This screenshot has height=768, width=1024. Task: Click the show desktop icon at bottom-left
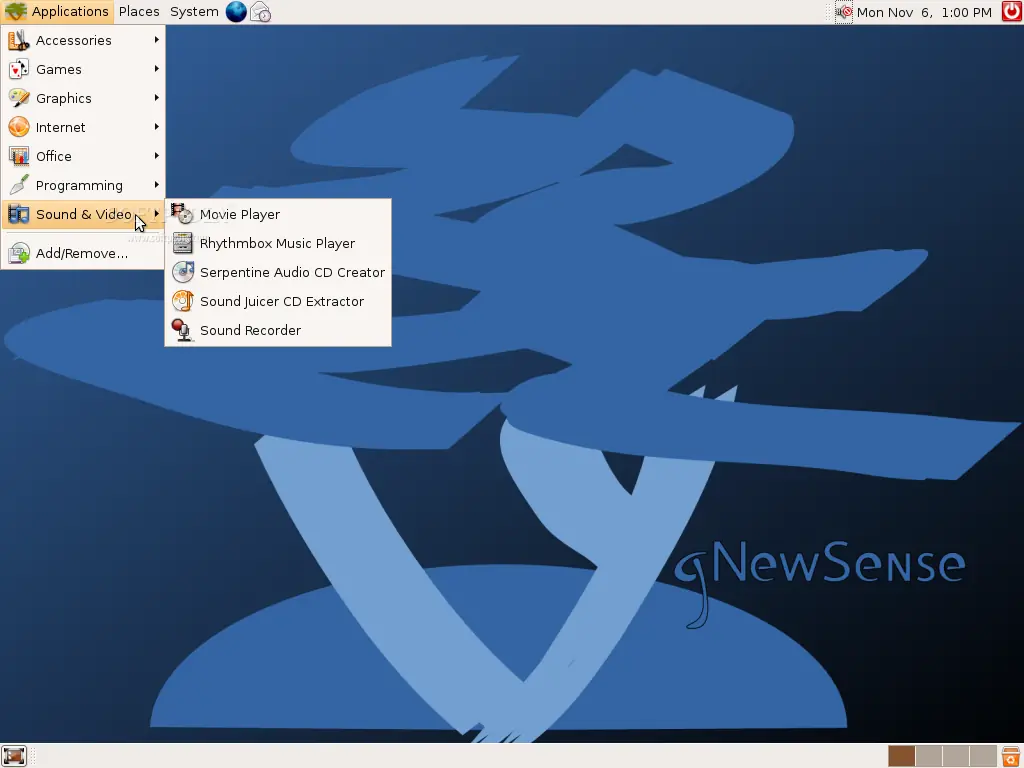click(x=15, y=755)
